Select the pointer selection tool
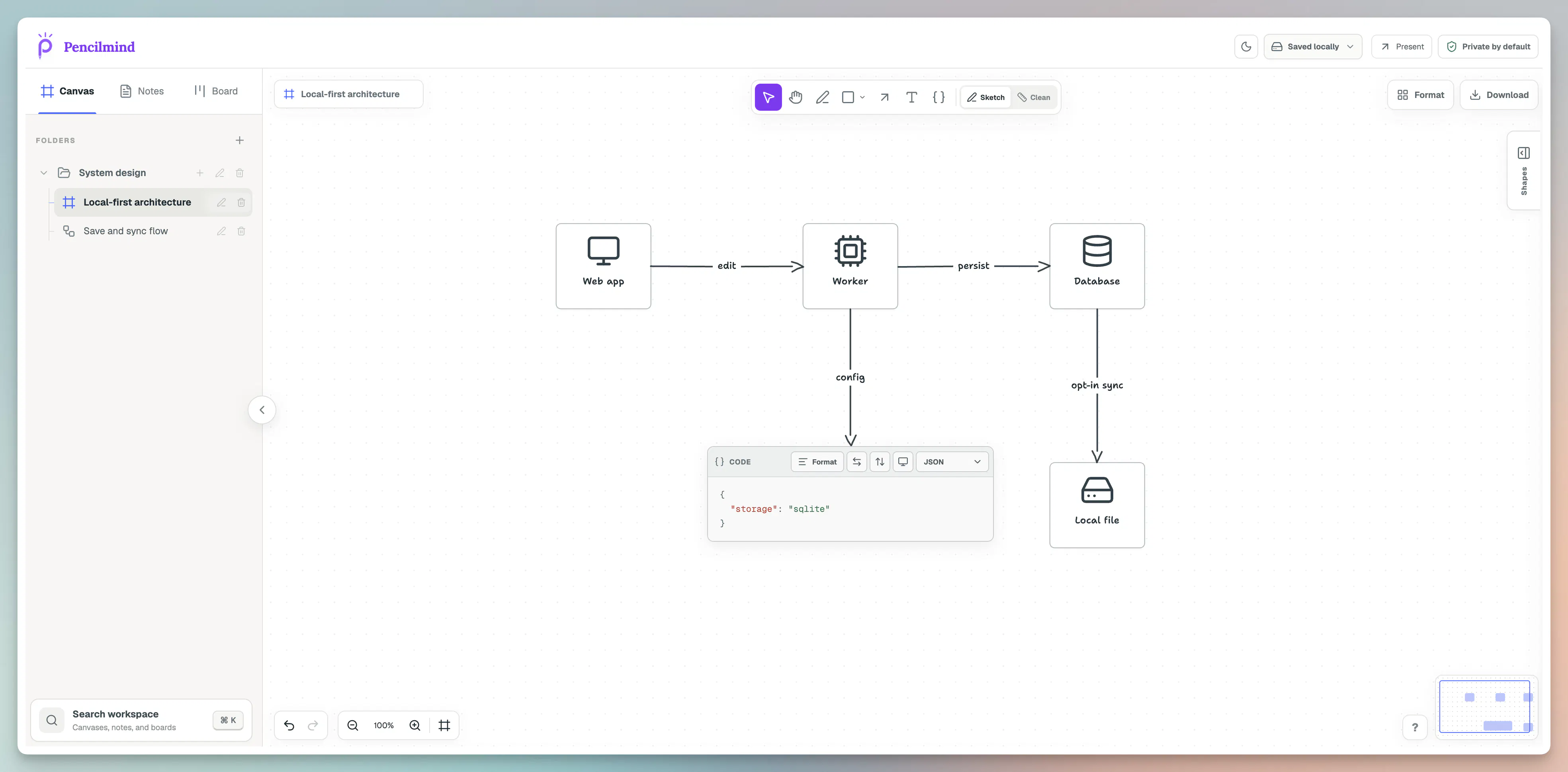This screenshot has height=772, width=1568. click(768, 98)
